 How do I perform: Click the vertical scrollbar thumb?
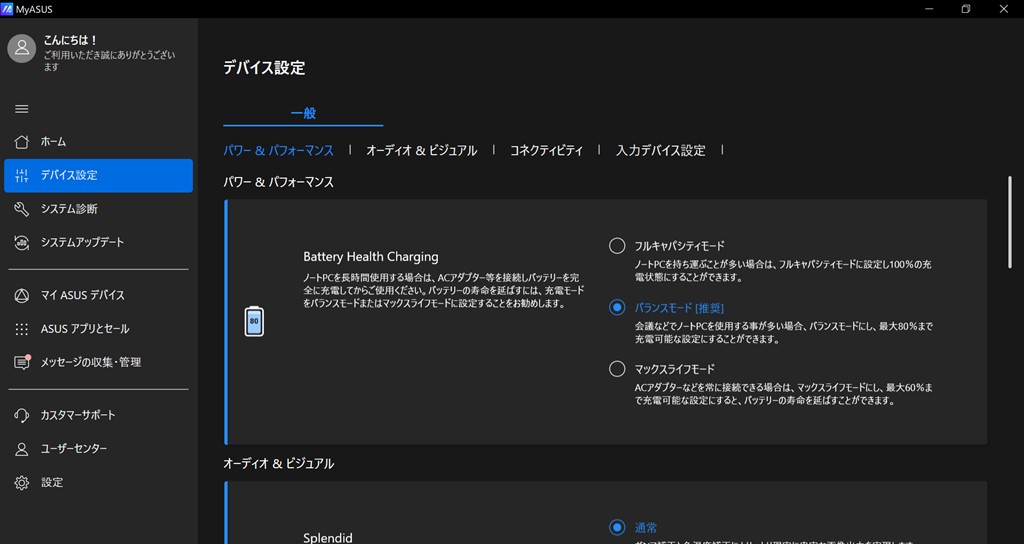(1010, 221)
